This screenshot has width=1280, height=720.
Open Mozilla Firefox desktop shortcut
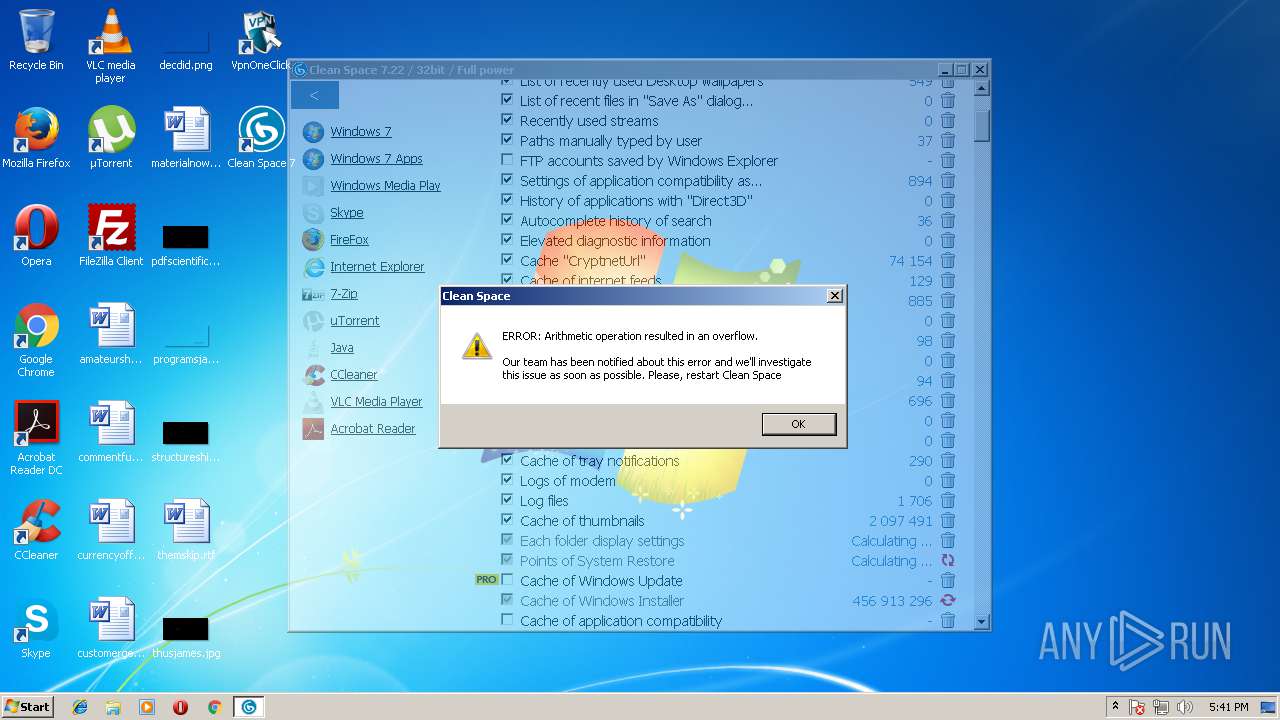(36, 138)
